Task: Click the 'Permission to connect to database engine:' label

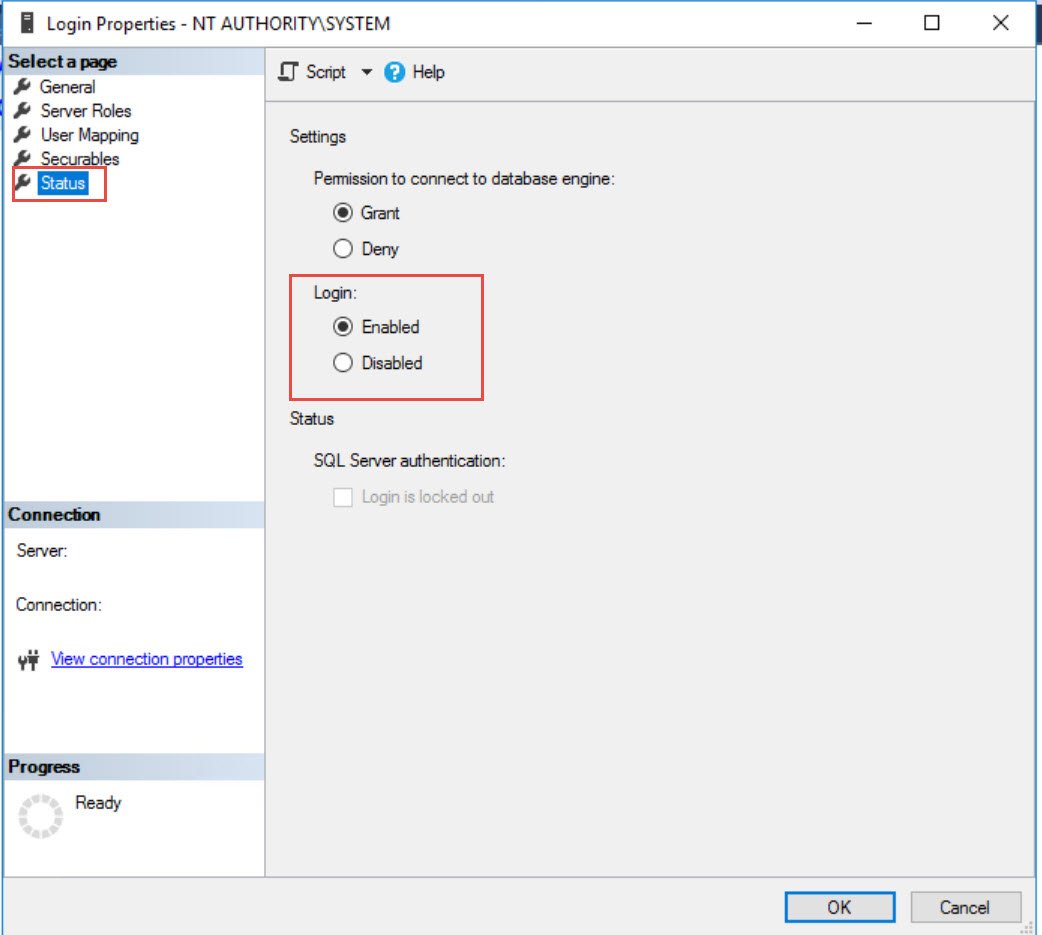Action: (465, 179)
